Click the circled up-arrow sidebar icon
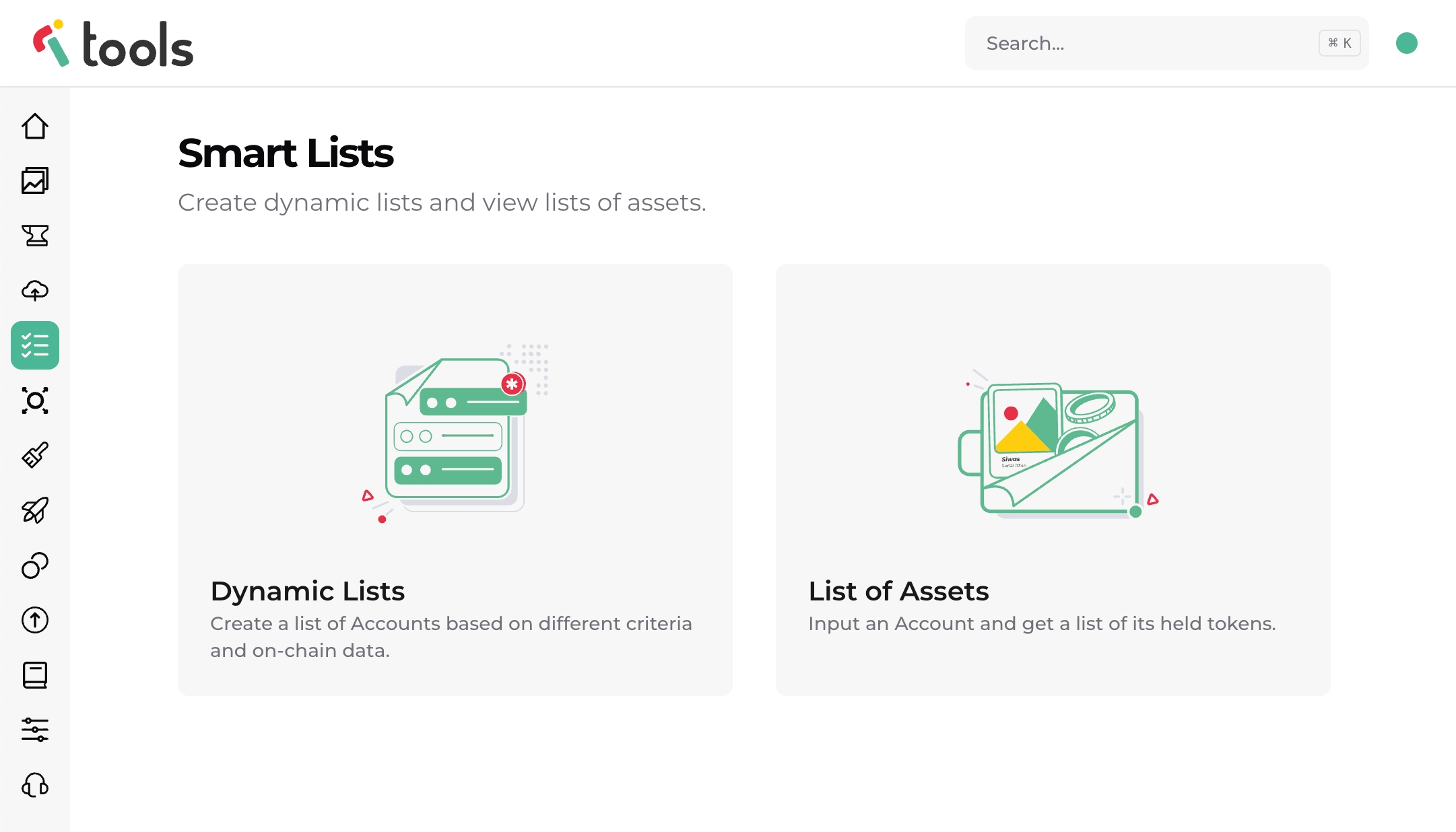This screenshot has width=1456, height=832. [x=35, y=620]
